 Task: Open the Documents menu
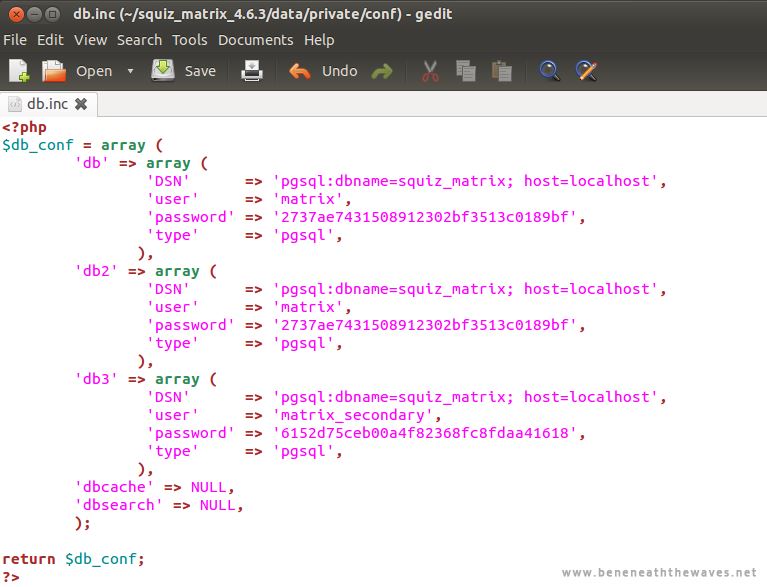pyautogui.click(x=256, y=40)
